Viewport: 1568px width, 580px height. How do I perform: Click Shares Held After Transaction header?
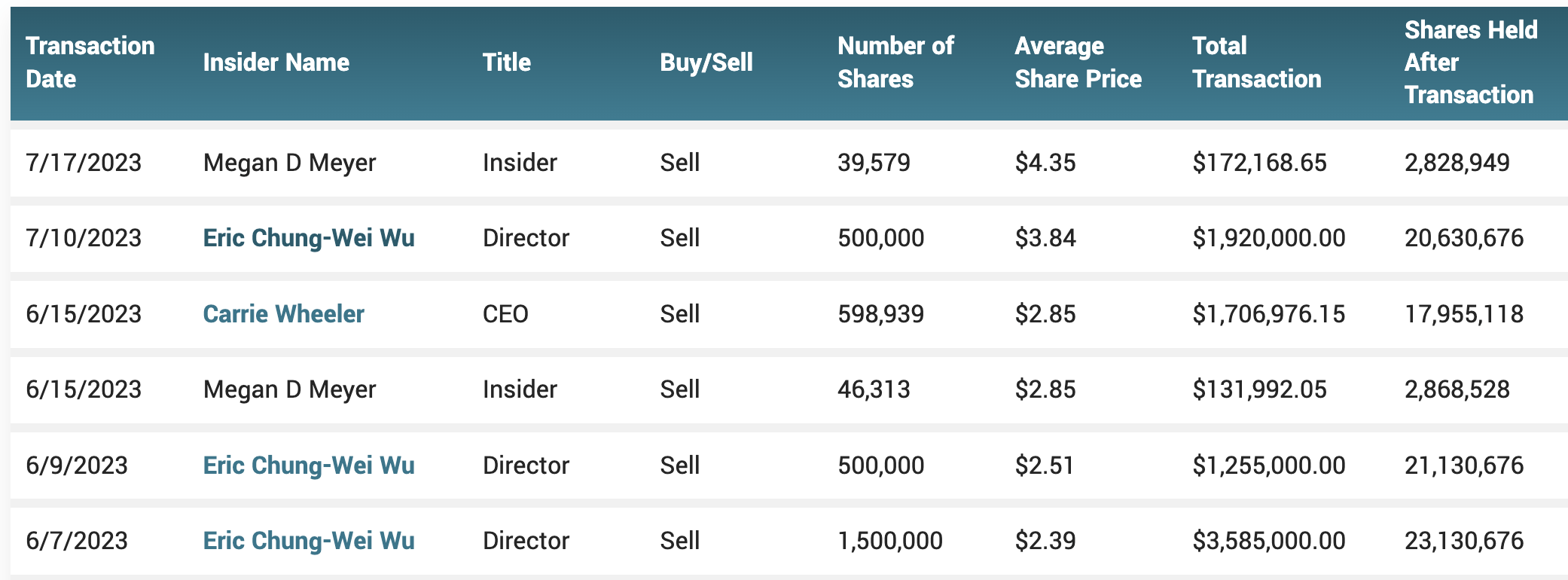[x=1470, y=63]
